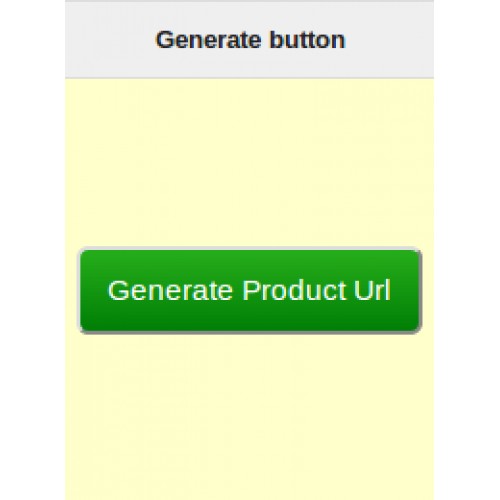Click the word "Generate" on the green button
This screenshot has height=500, width=500.
coord(170,290)
